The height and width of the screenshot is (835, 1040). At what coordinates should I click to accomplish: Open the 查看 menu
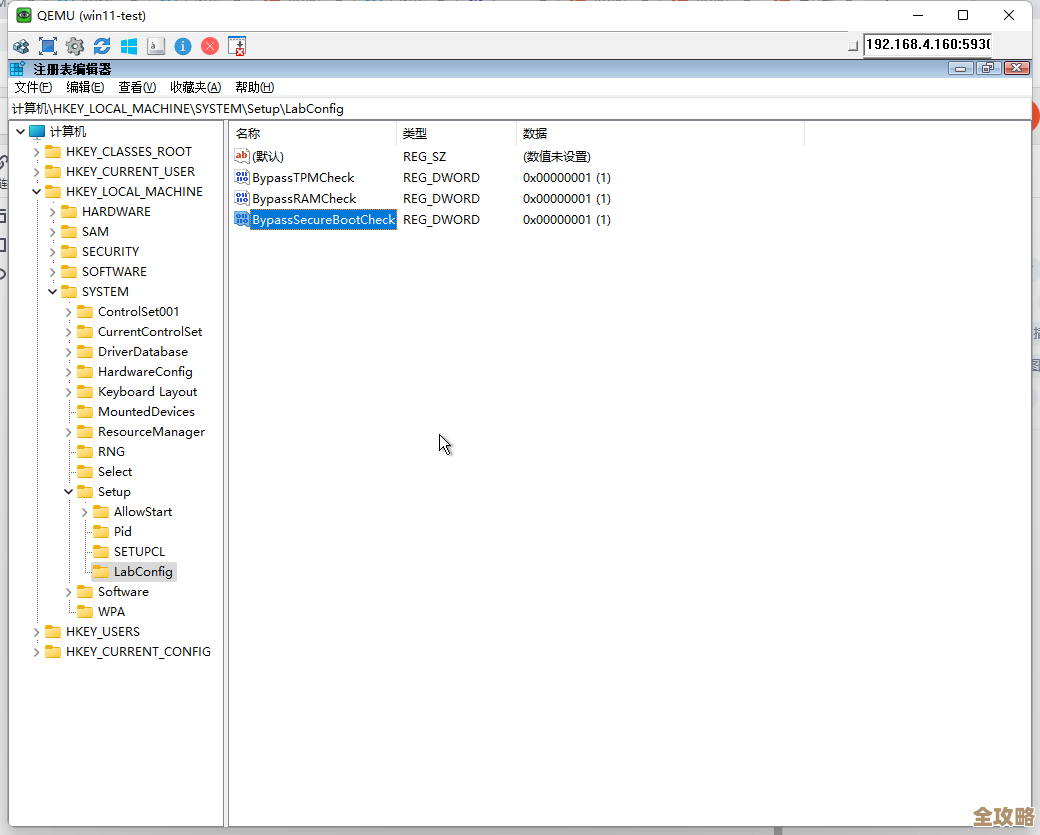pyautogui.click(x=136, y=87)
